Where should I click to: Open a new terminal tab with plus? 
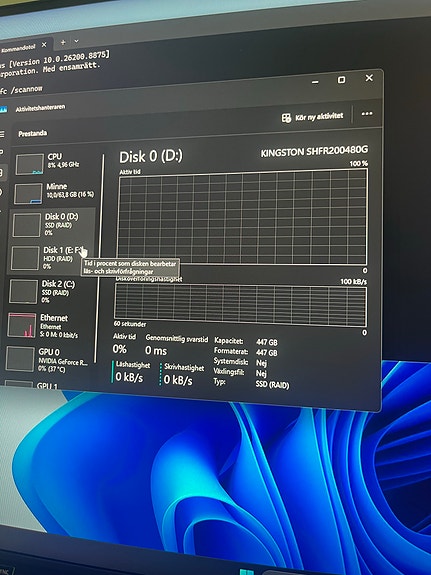[63, 43]
